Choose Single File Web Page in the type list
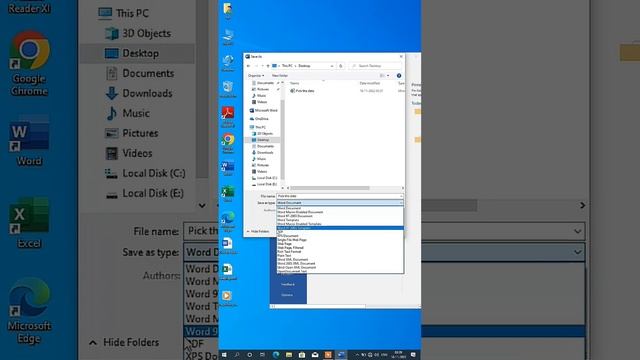The image size is (640, 360). (x=340, y=240)
